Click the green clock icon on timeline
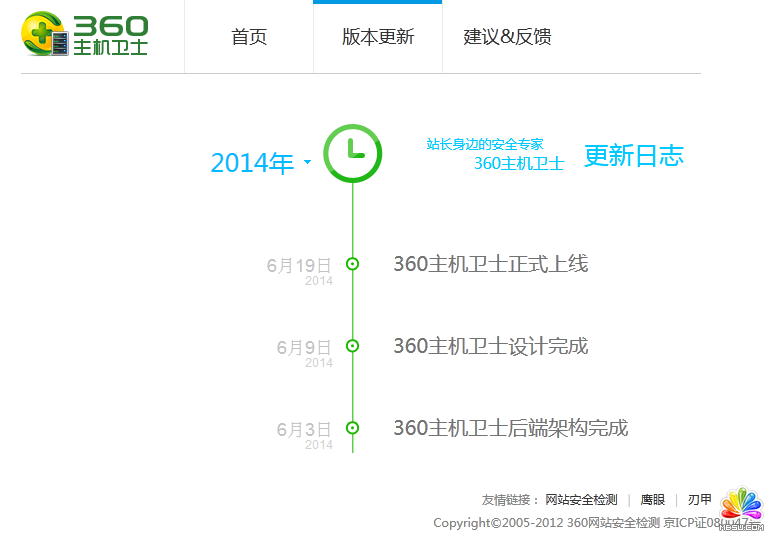The image size is (776, 541). tap(352, 154)
